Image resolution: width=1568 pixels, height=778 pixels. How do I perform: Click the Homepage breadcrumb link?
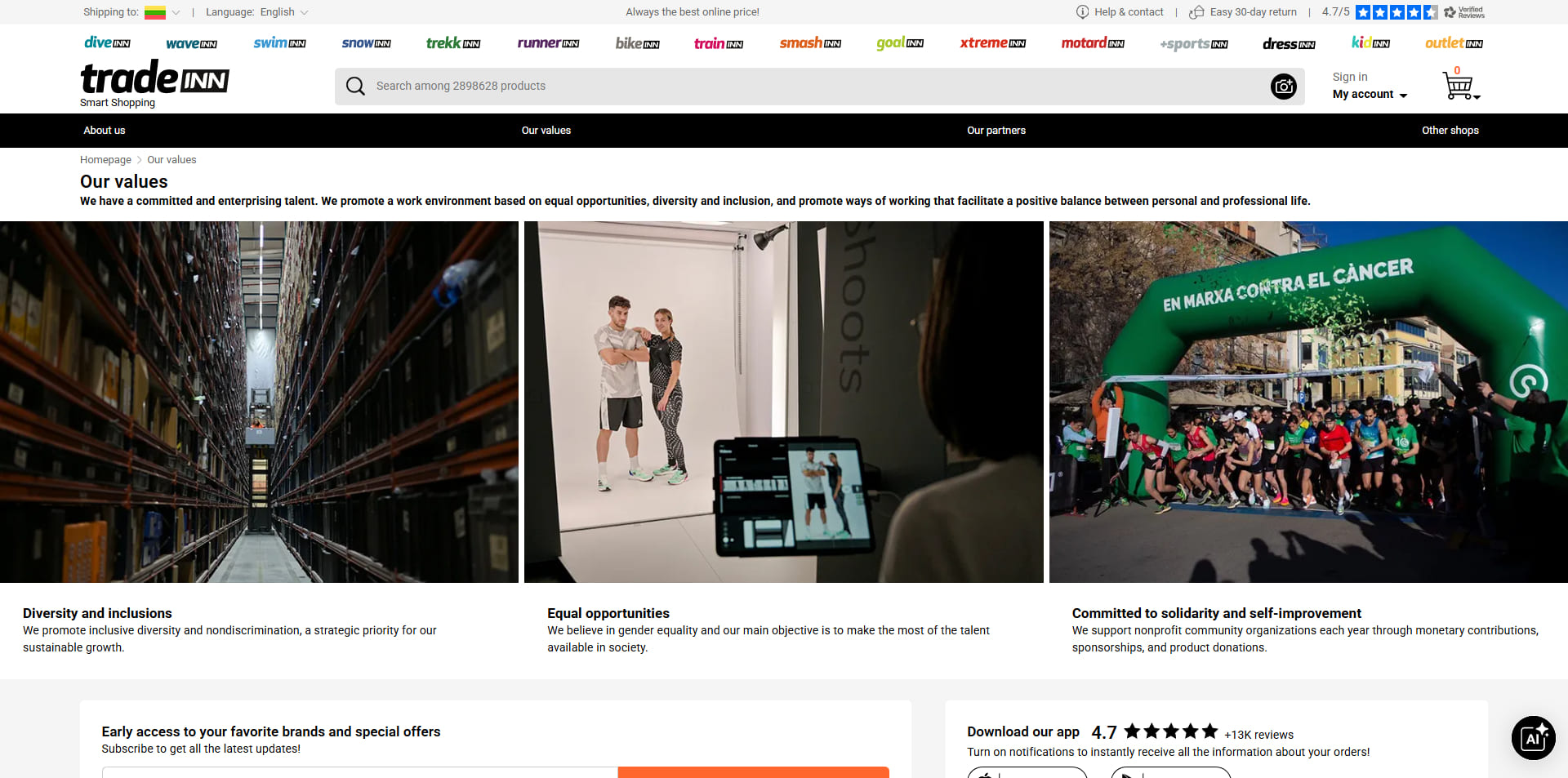click(105, 160)
